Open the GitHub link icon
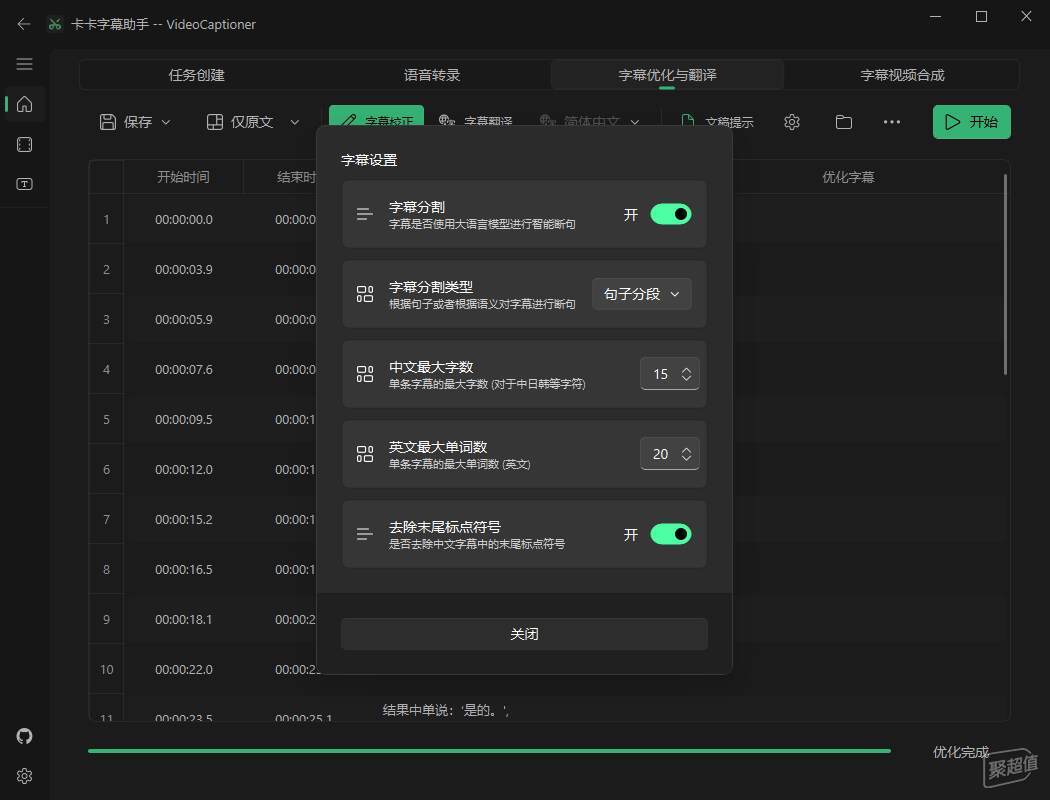Image resolution: width=1050 pixels, height=800 pixels. 25,736
